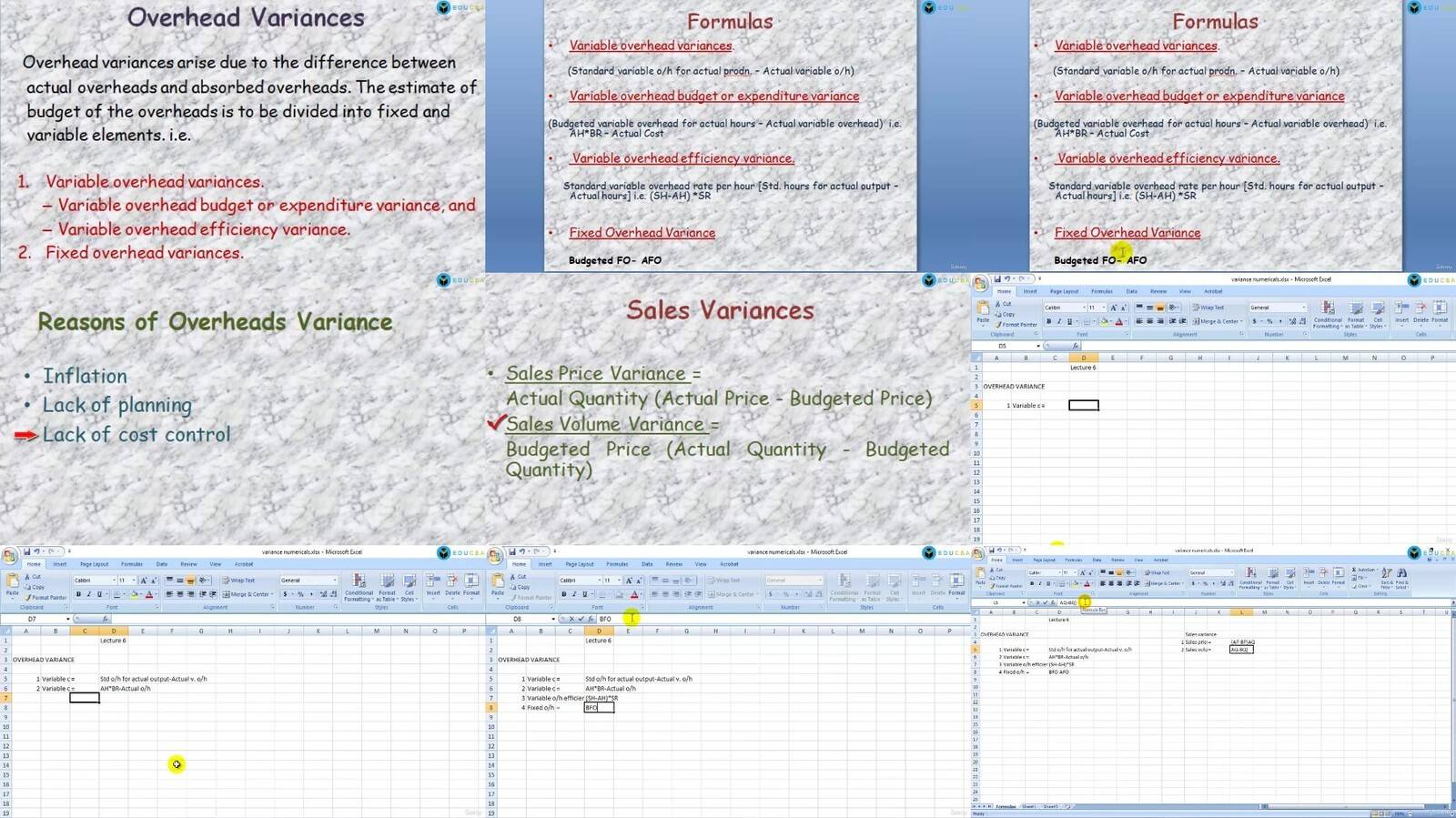Toggle Wrap Text in the D5 Excel window
1456x818 pixels.
pyautogui.click(x=1208, y=308)
